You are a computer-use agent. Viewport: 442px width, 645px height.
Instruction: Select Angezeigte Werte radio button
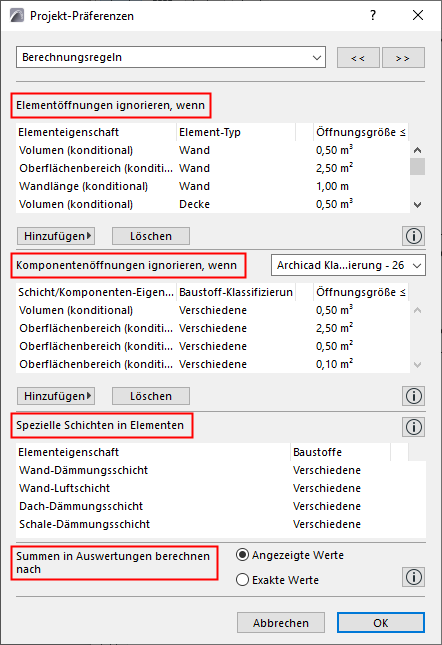[242, 555]
